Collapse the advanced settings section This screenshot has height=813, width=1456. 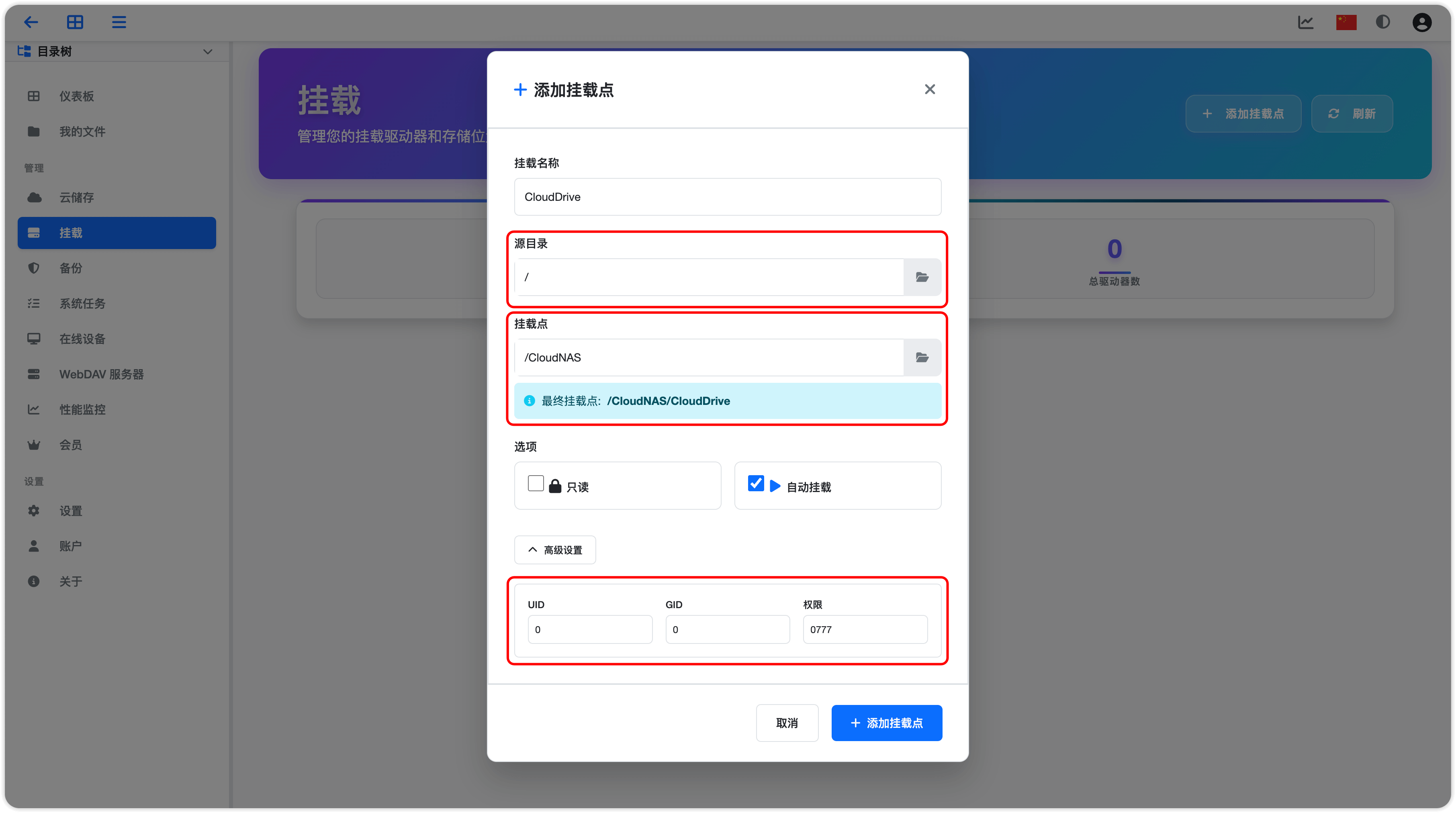(x=554, y=550)
